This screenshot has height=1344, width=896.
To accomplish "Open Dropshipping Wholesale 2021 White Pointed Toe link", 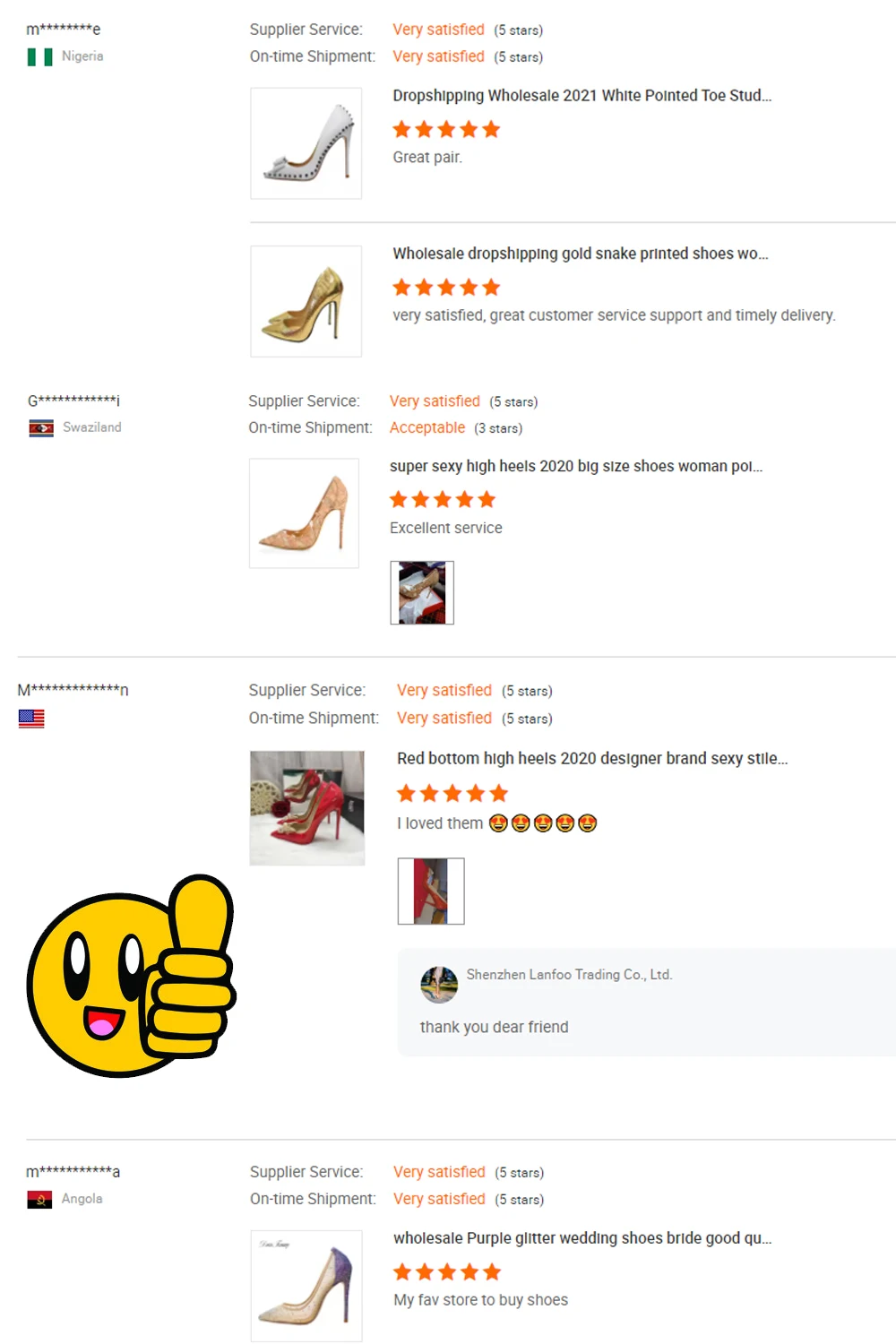I will [582, 96].
